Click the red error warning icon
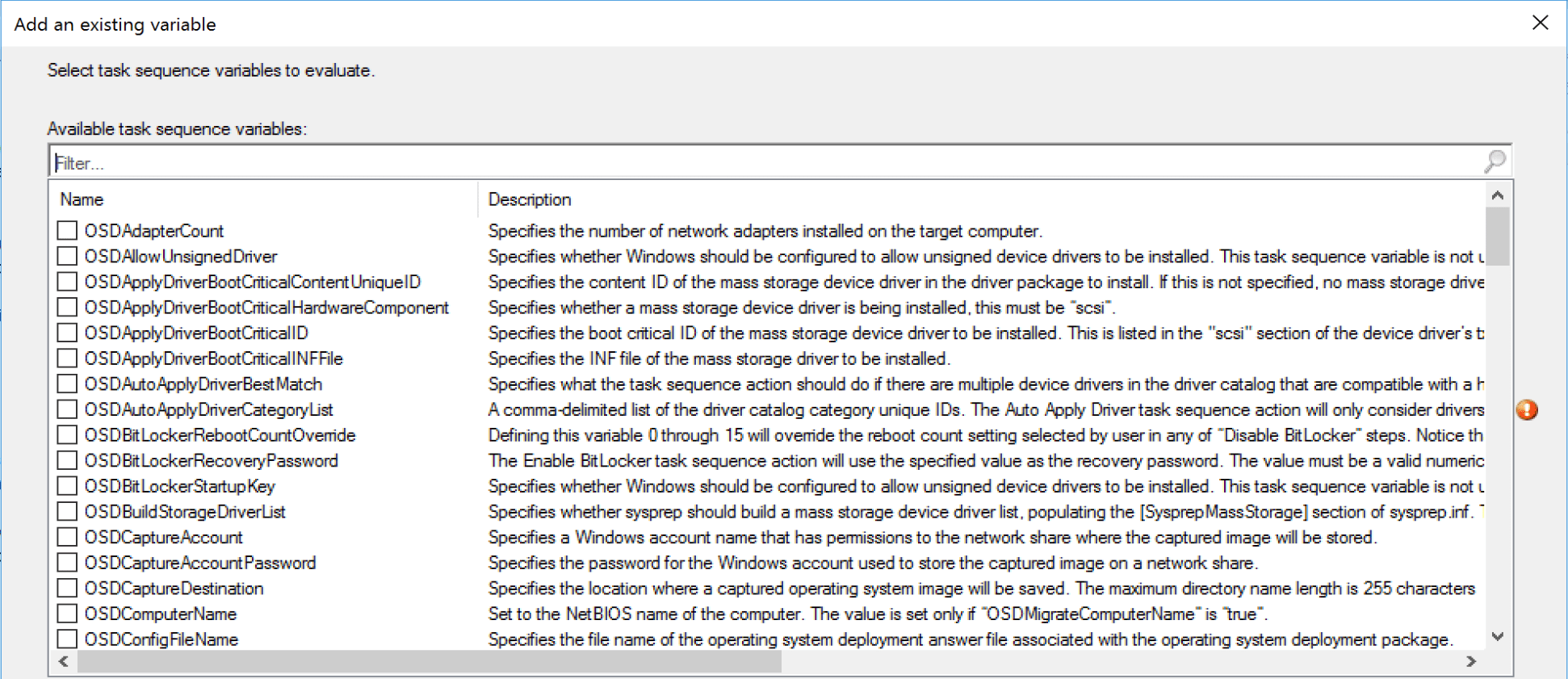This screenshot has width=1568, height=679. pos(1526,410)
